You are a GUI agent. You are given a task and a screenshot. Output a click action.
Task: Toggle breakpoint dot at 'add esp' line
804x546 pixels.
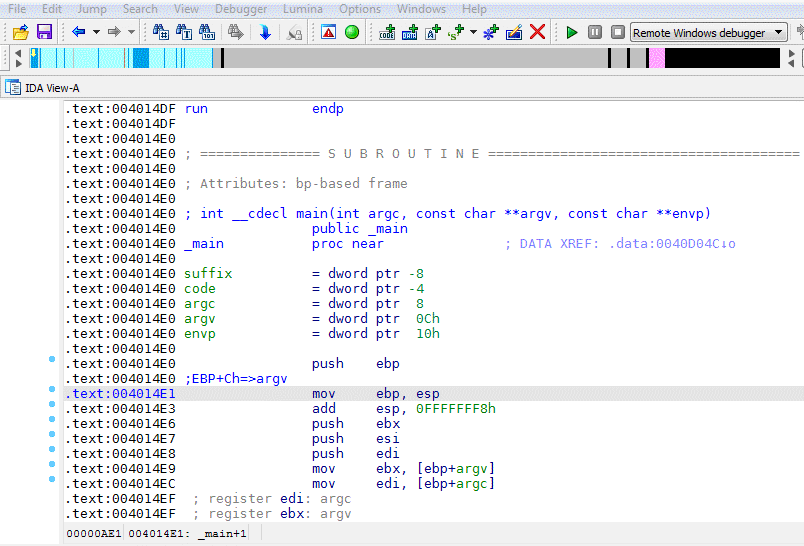point(52,404)
